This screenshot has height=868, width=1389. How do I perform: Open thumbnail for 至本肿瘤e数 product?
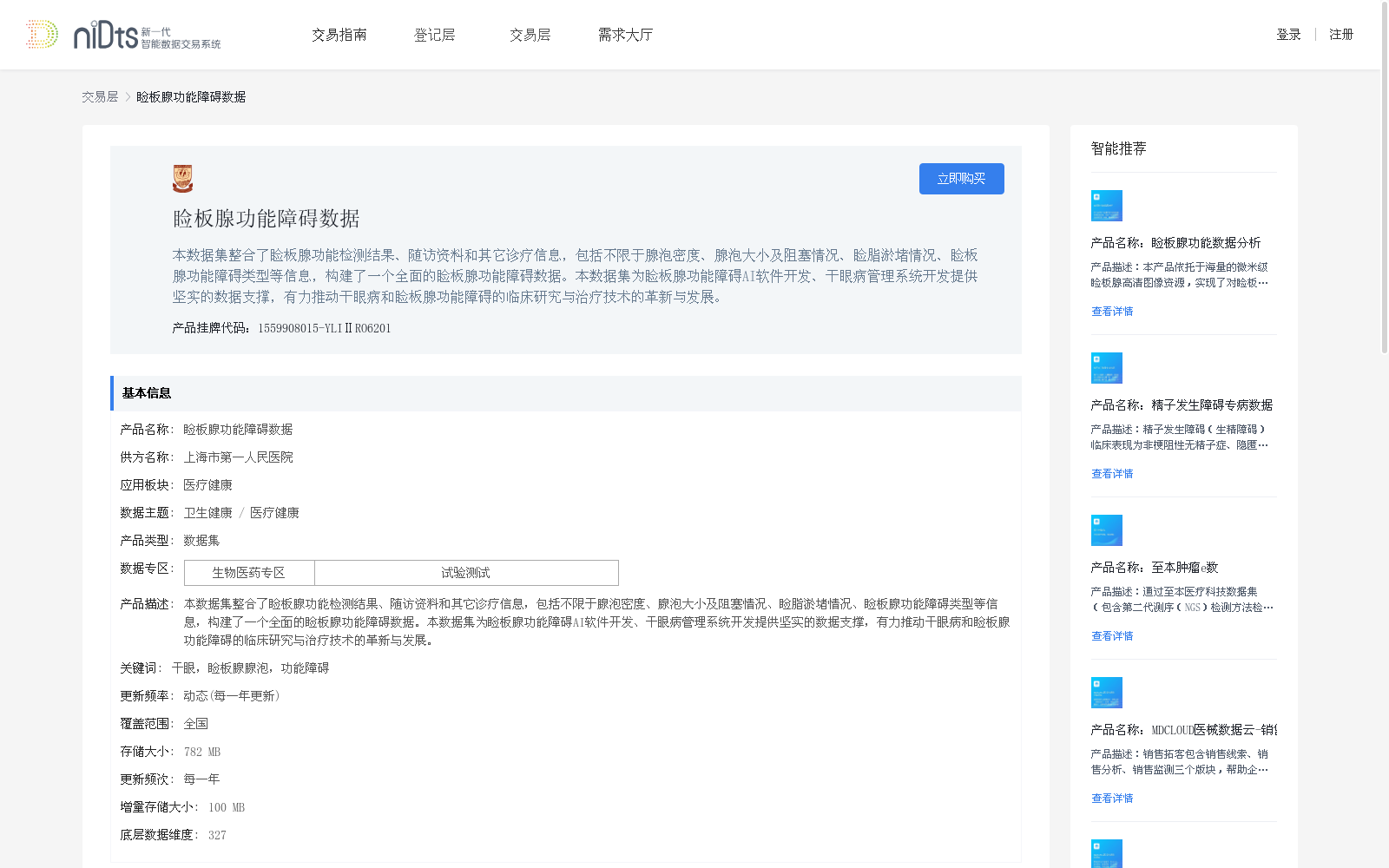[x=1107, y=530]
